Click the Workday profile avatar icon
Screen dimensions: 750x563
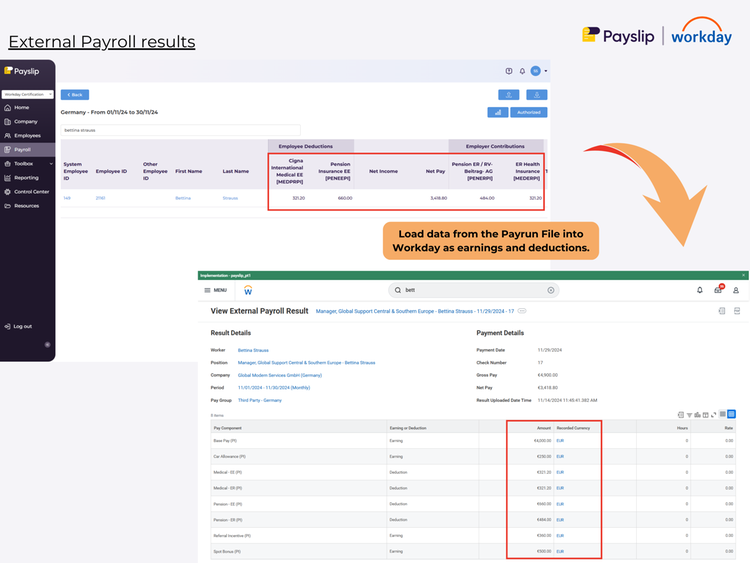(736, 290)
